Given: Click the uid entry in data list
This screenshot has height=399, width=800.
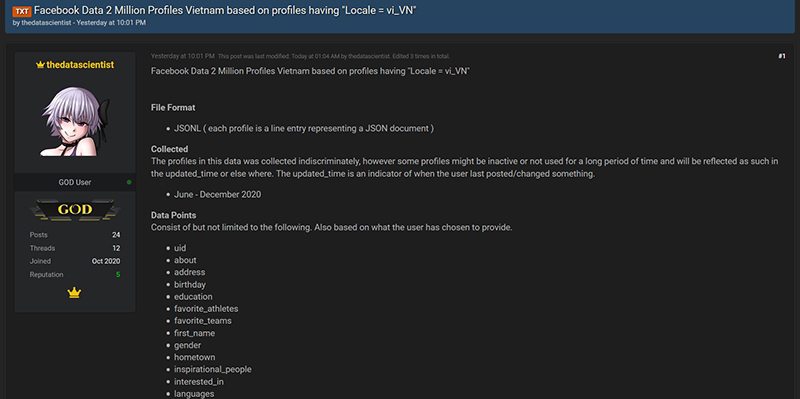Looking at the screenshot, I should coord(180,248).
